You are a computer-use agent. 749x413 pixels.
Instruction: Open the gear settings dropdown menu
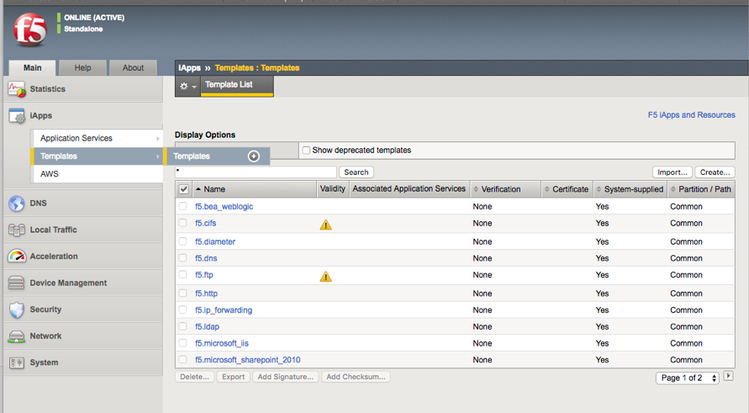(186, 87)
